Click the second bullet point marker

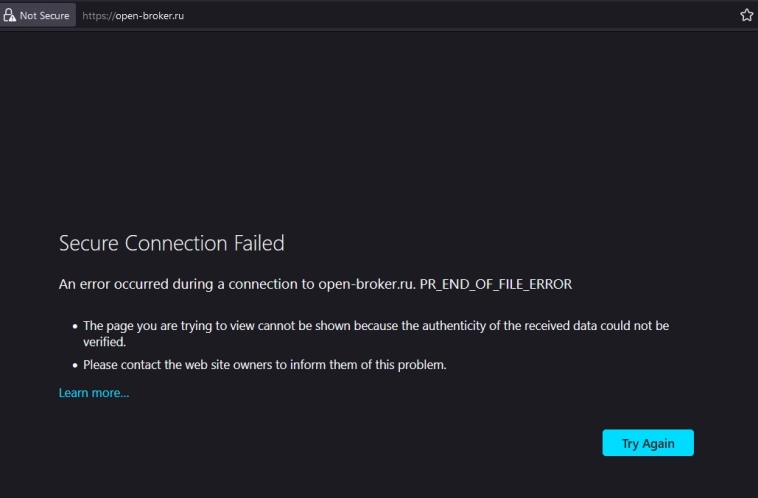point(75,366)
